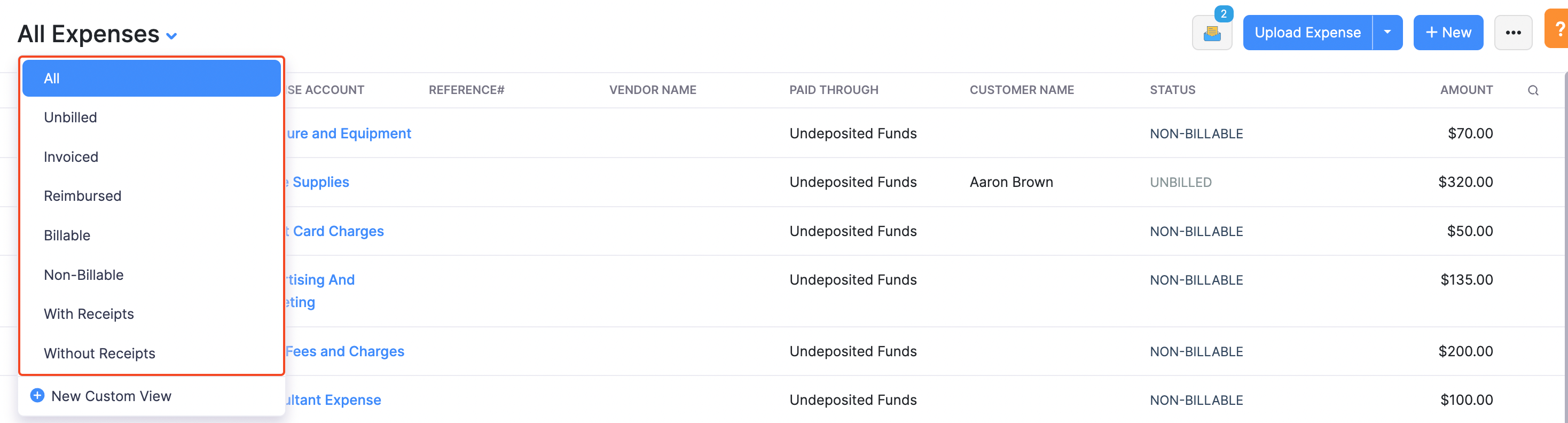Viewport: 1568px width, 423px height.
Task: Choose Reimbursed from the view menu
Action: (x=82, y=195)
